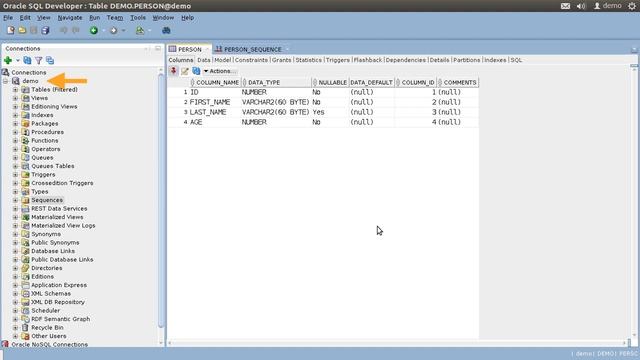Click the Oracle NoSQL Connections icon
The height and width of the screenshot is (360, 640).
[x=5, y=344]
